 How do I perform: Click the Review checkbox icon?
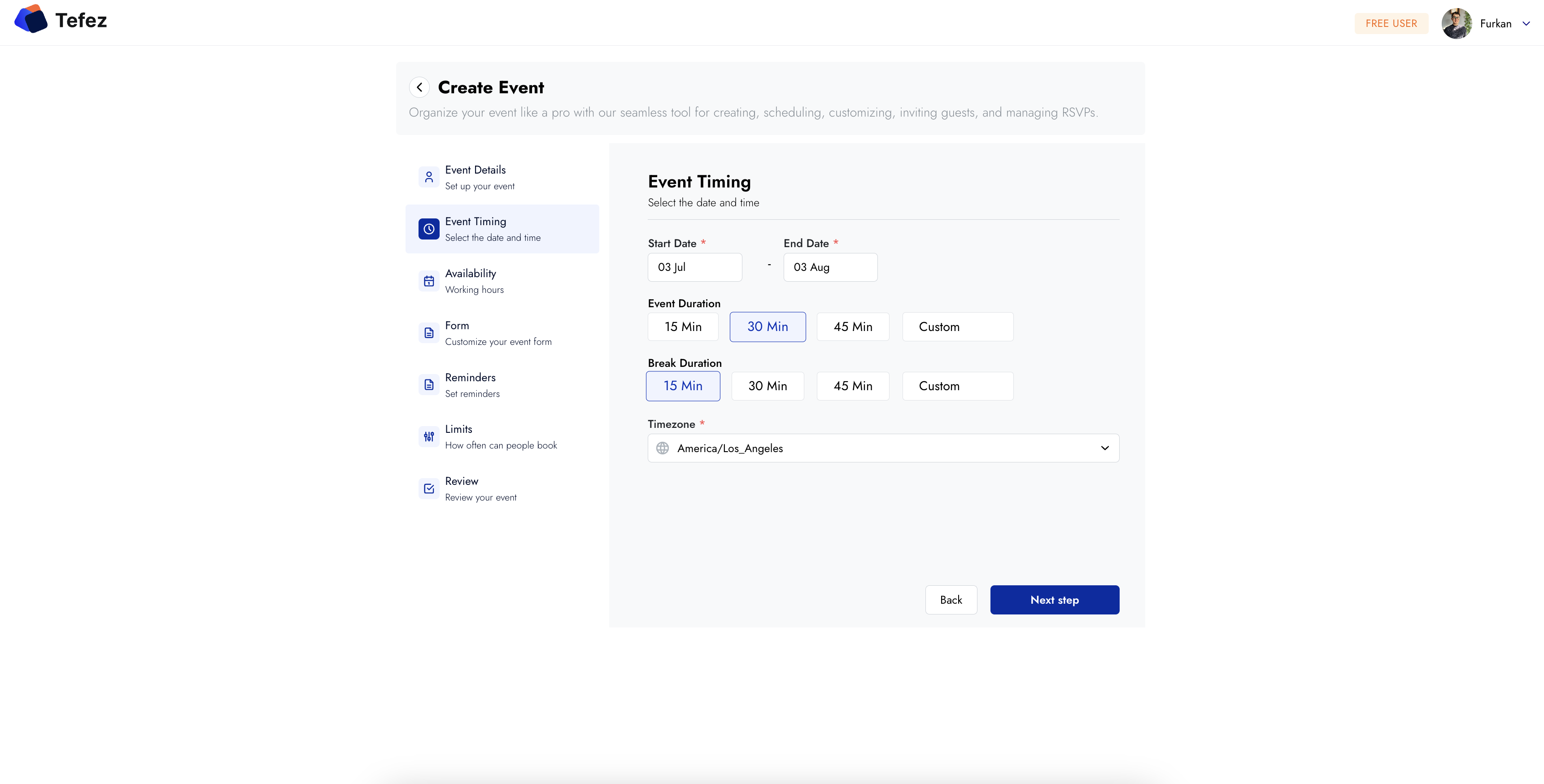click(428, 488)
